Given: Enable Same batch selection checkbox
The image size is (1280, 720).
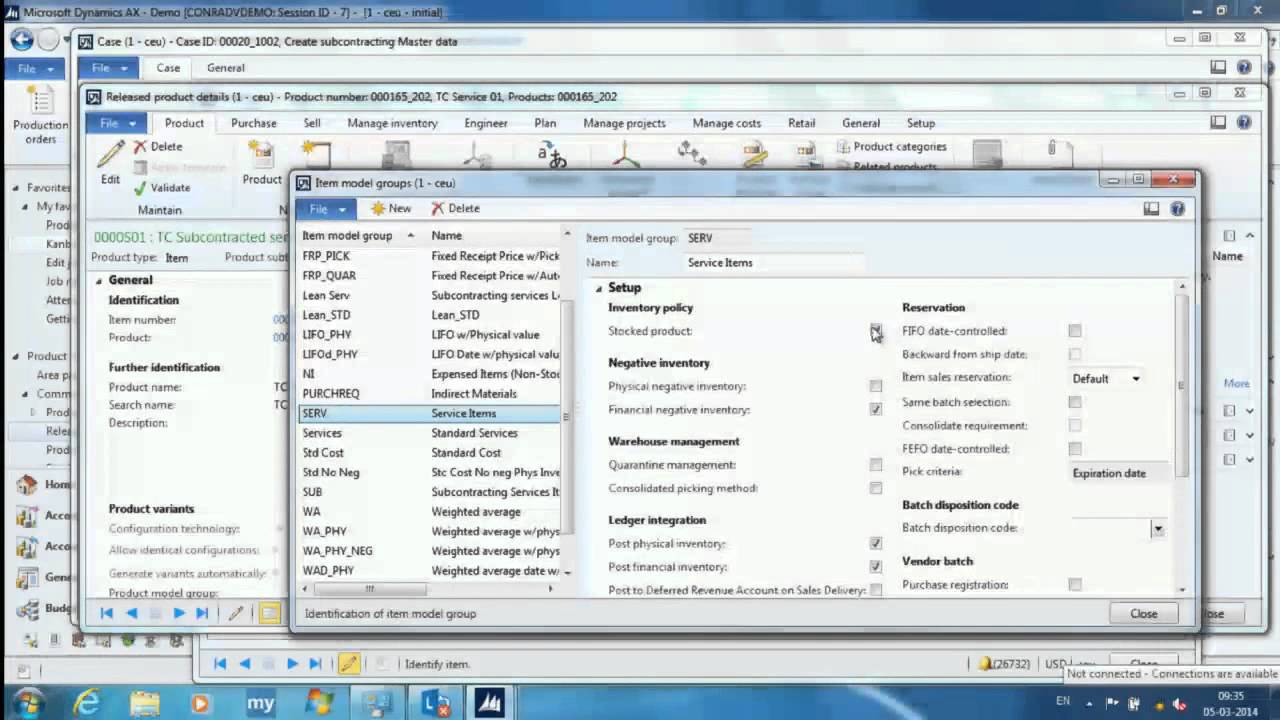Looking at the screenshot, I should 1075,402.
